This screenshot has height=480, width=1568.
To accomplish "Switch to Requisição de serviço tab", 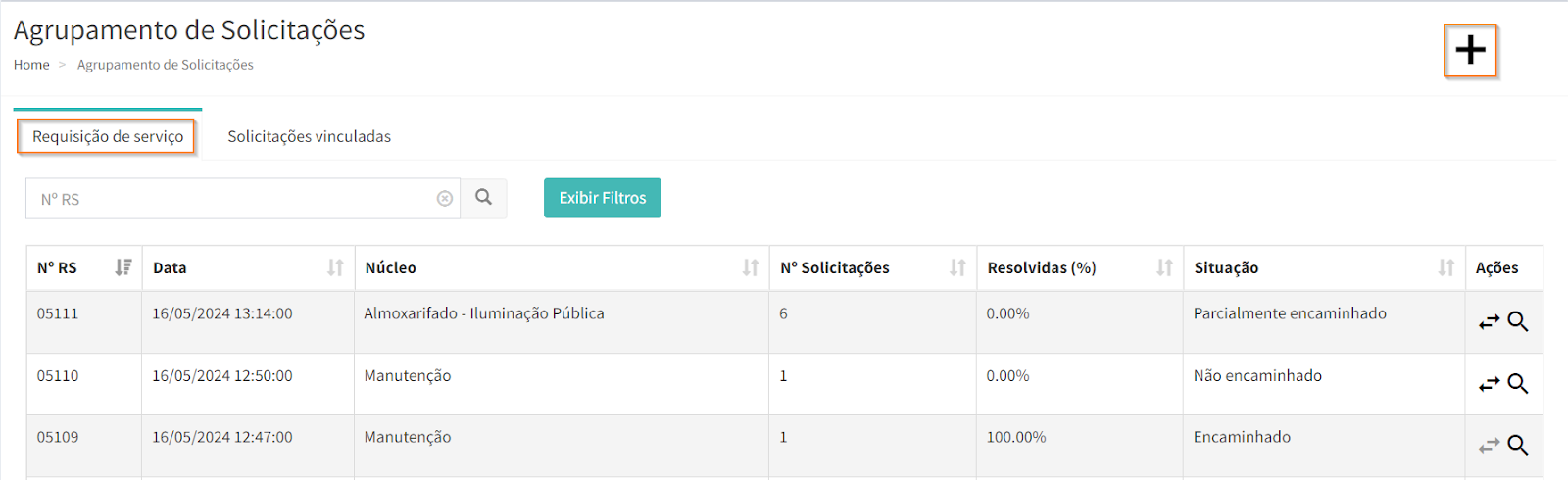I will click(x=108, y=136).
